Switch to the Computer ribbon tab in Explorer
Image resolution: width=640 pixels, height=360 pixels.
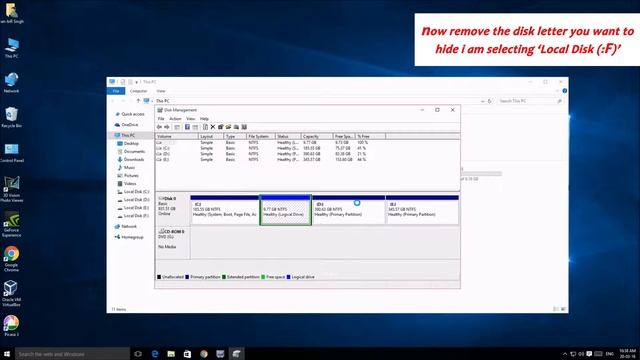coord(138,91)
